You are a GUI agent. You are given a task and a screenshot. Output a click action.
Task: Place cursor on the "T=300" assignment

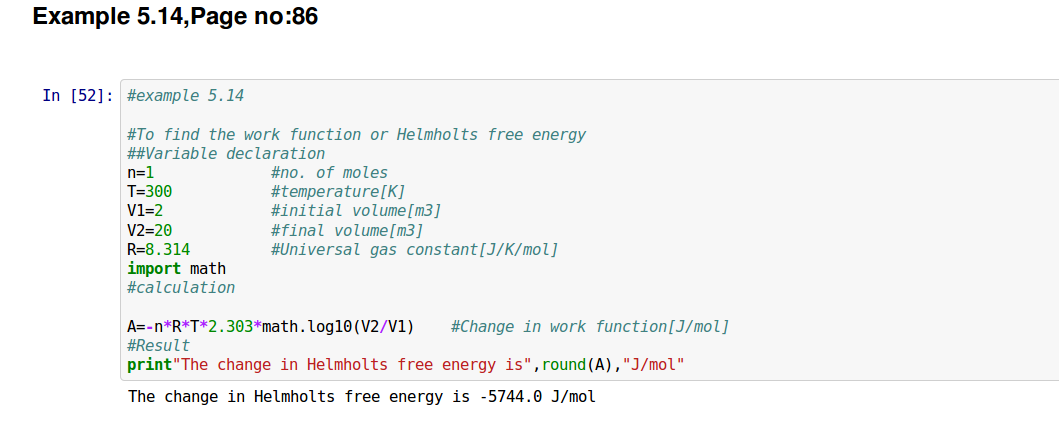[x=150, y=191]
